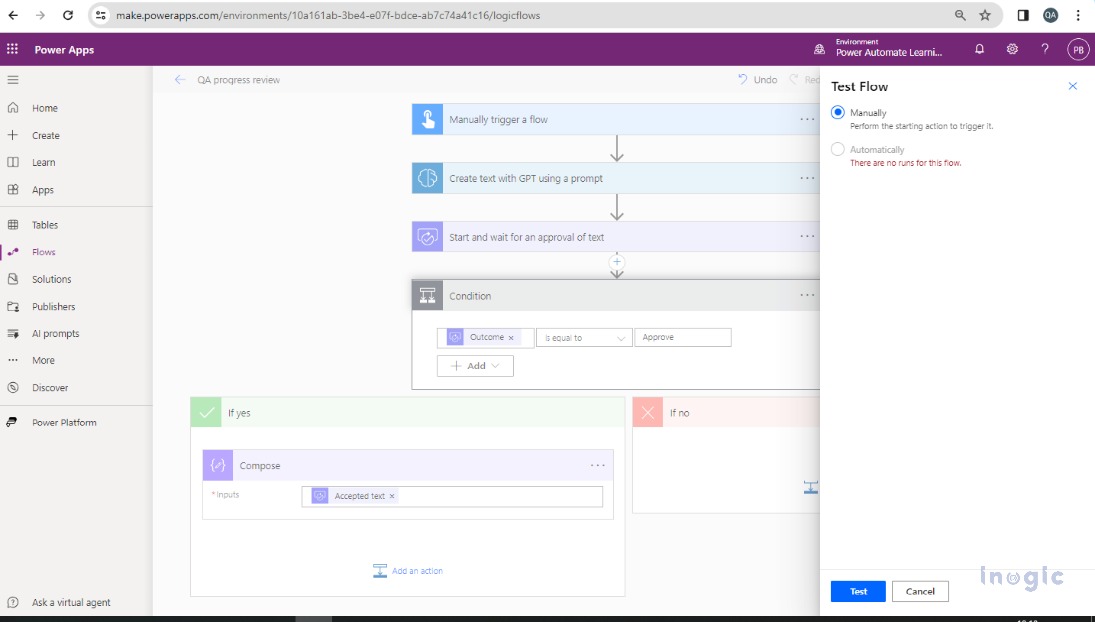Screen dimensions: 1095x622
Task: Close the Test Flow panel
Action: click(1072, 87)
